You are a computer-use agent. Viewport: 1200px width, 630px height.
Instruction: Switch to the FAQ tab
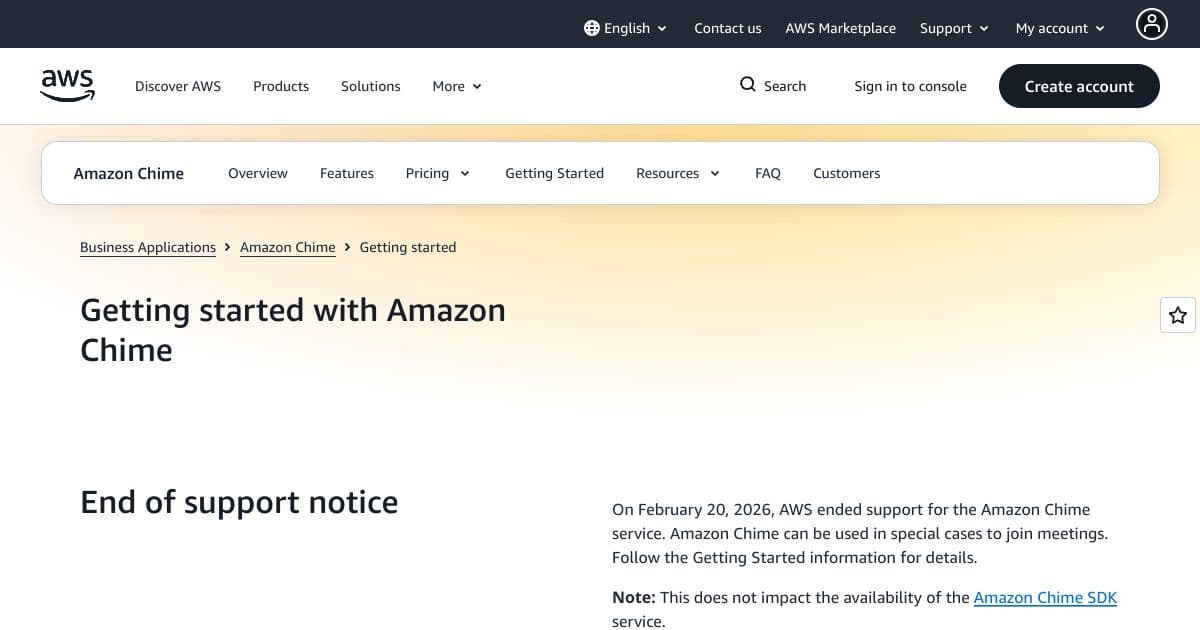point(767,173)
